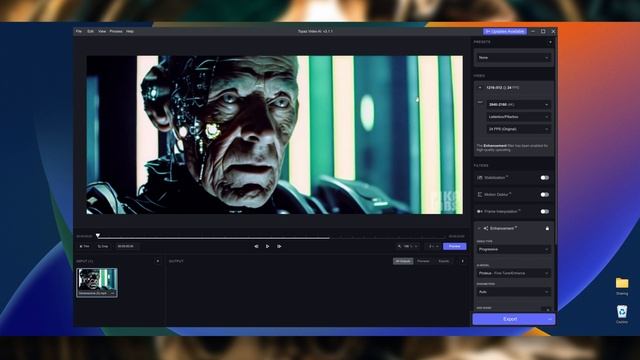This screenshot has width=640, height=360.
Task: Open the Letterbox/Pillarbox dropdown
Action: point(518,117)
